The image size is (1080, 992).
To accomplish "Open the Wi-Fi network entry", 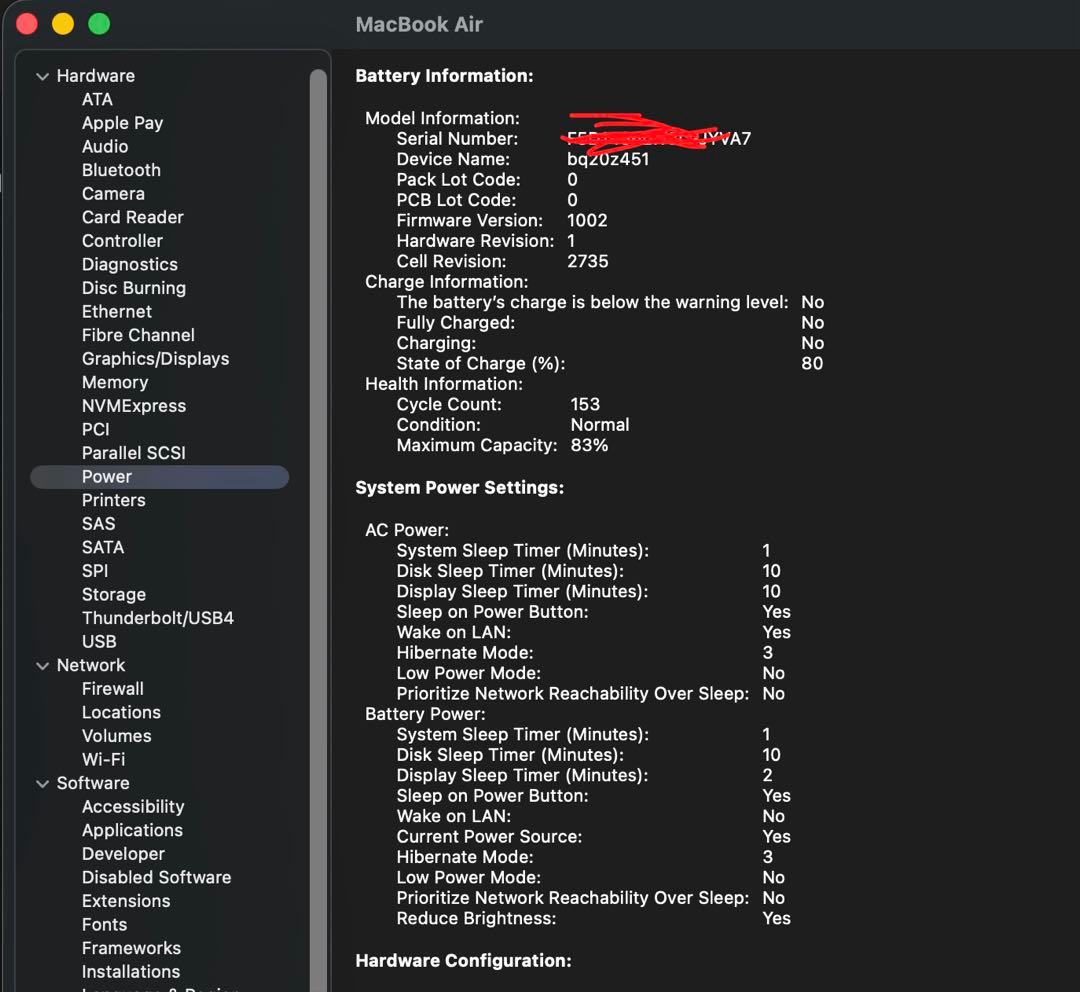I will point(103,759).
